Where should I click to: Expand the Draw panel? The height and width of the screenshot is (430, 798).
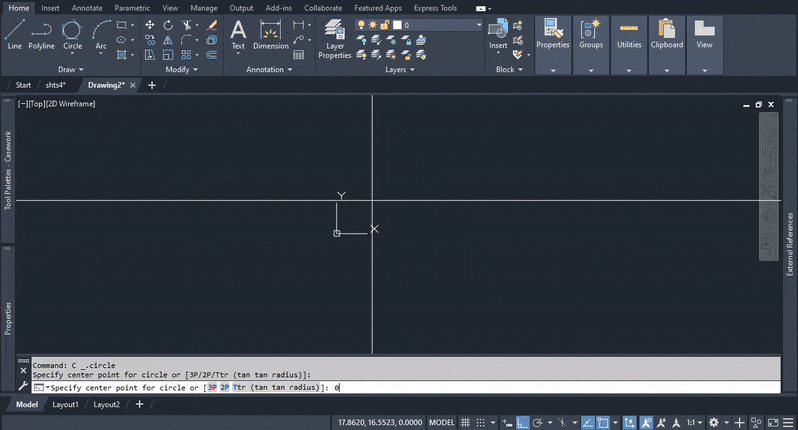click(x=71, y=69)
